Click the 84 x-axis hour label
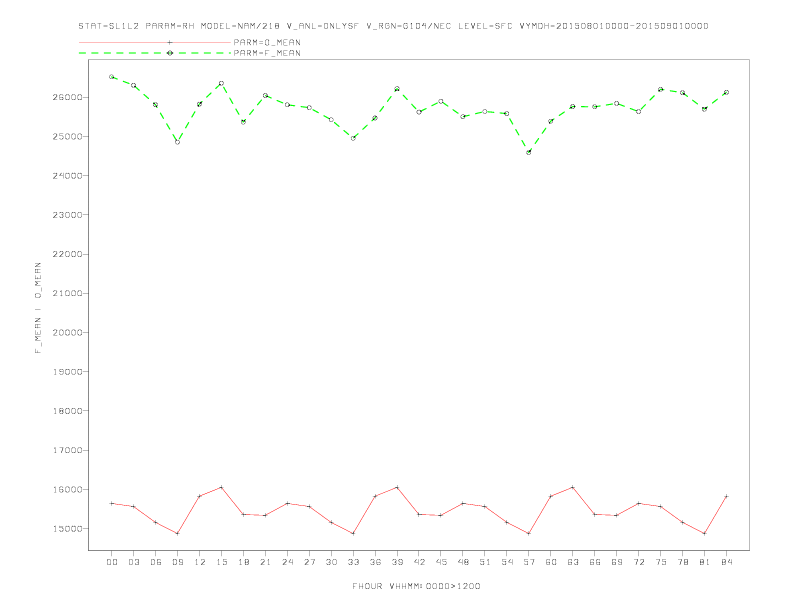792x612 pixels. [726, 562]
